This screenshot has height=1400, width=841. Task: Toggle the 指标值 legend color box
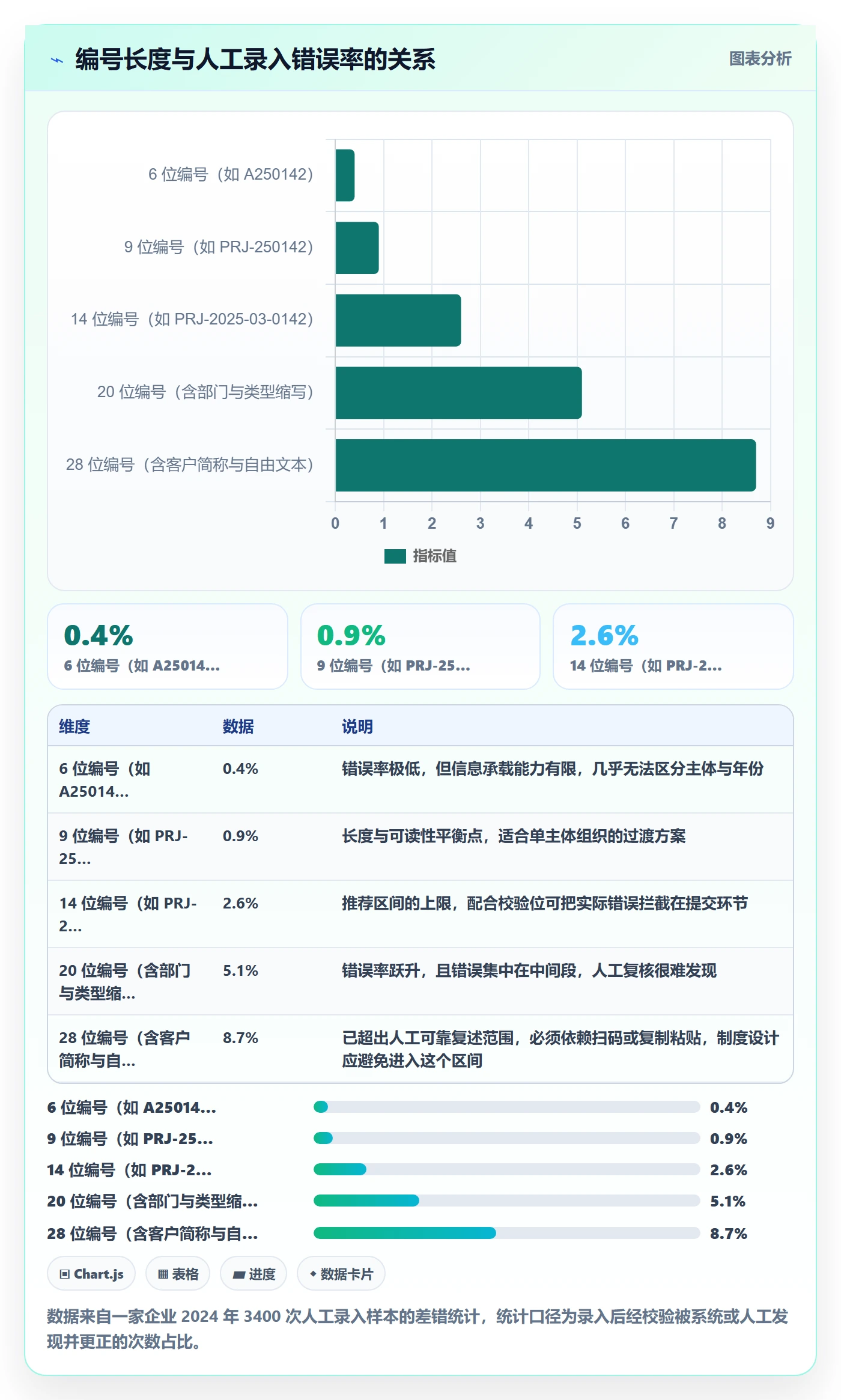(395, 556)
